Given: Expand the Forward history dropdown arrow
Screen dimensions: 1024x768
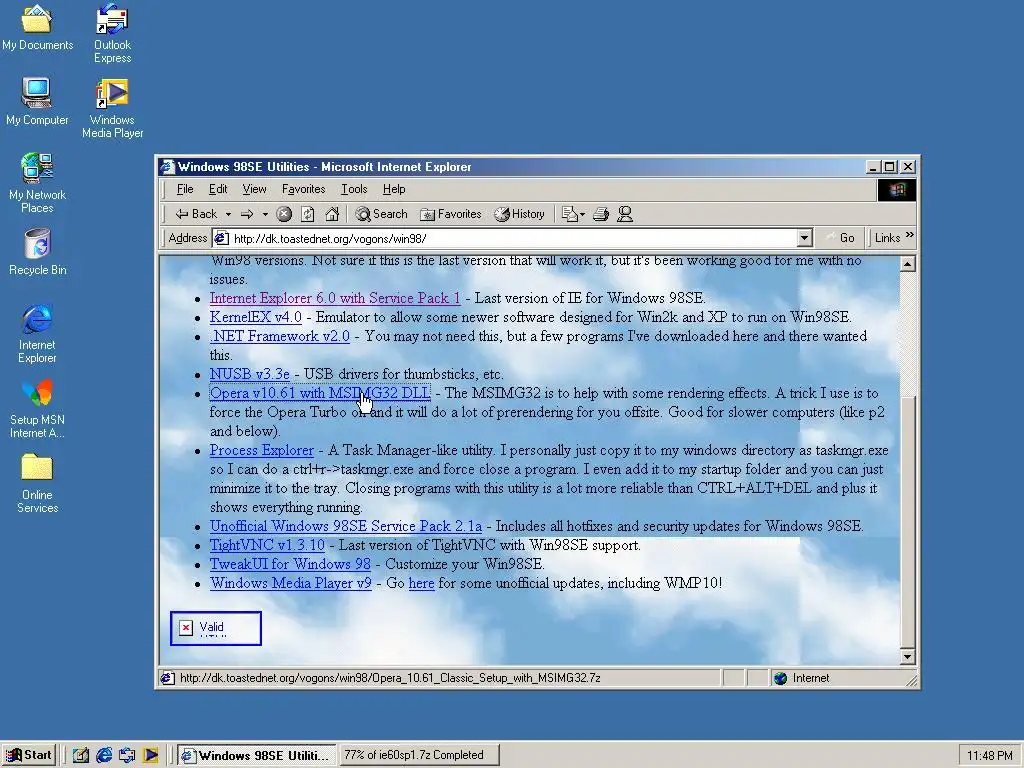Looking at the screenshot, I should (265, 214).
